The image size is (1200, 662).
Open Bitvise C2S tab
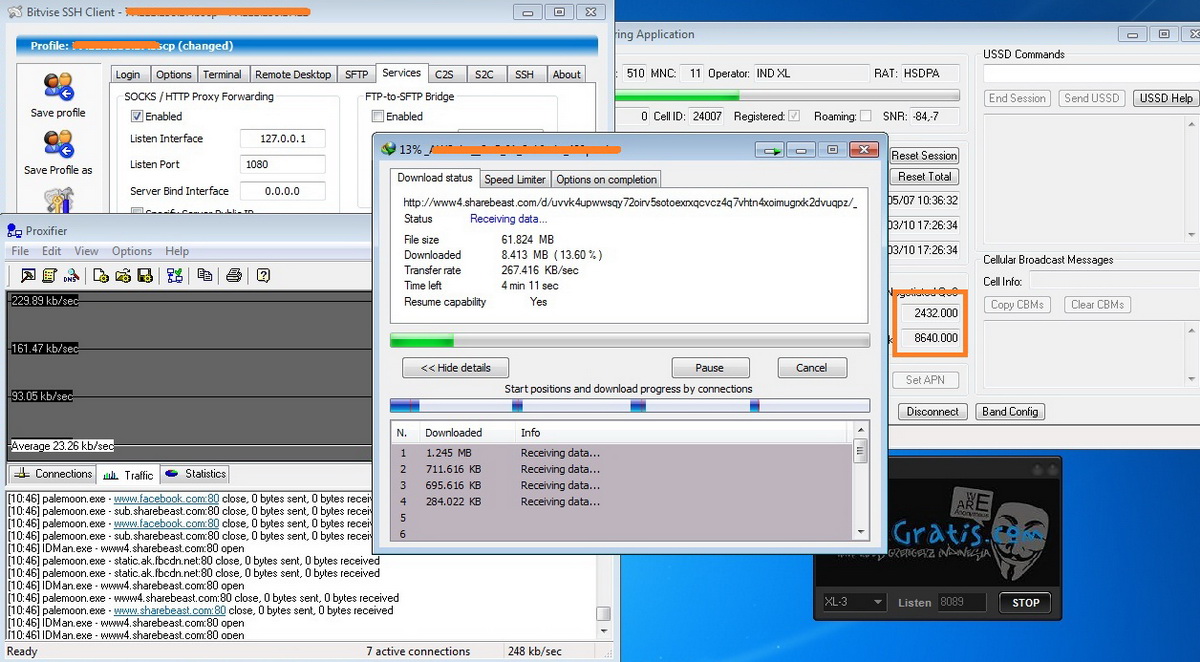pos(444,74)
